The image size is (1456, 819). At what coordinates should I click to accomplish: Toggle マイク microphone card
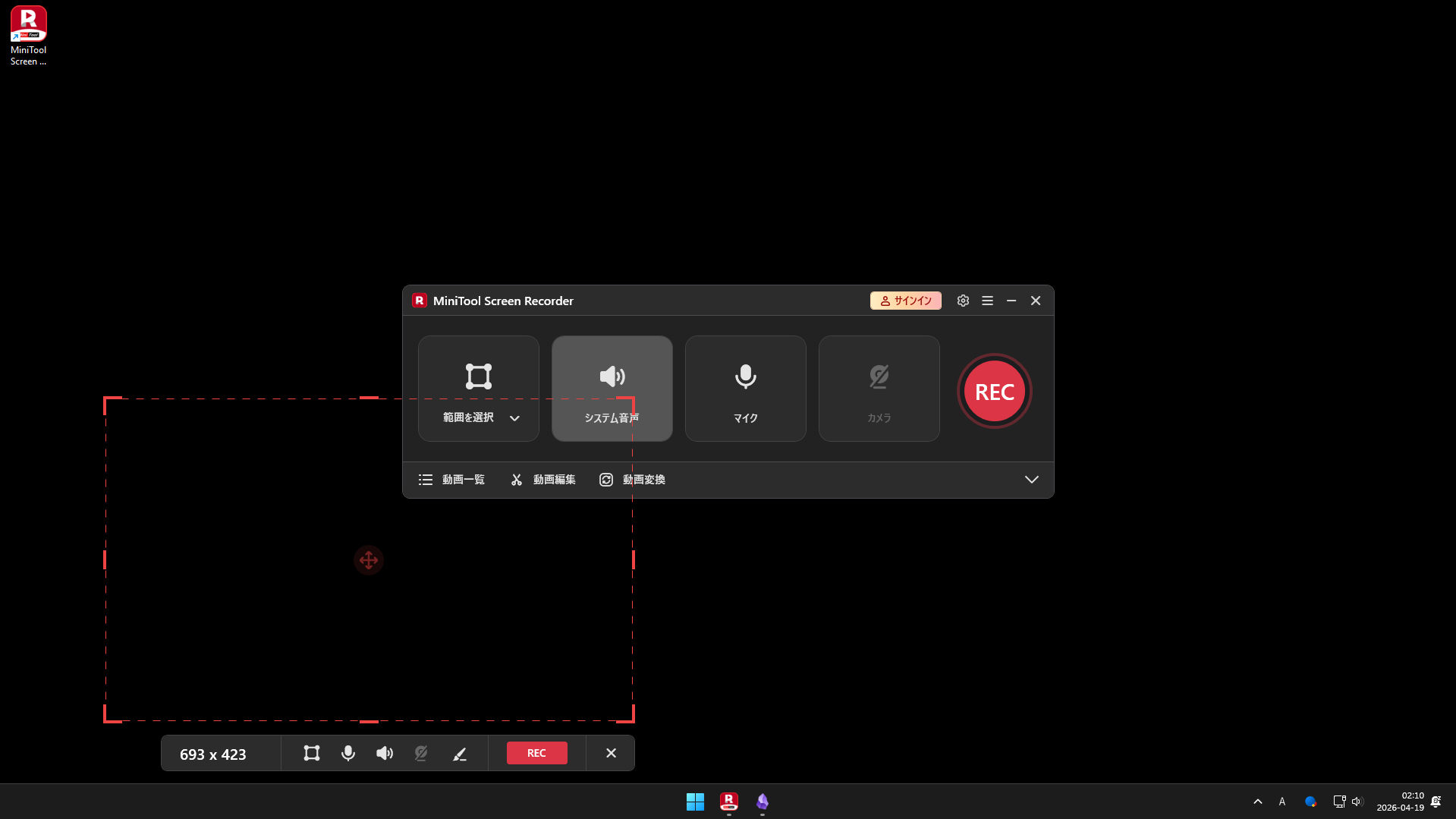click(745, 388)
